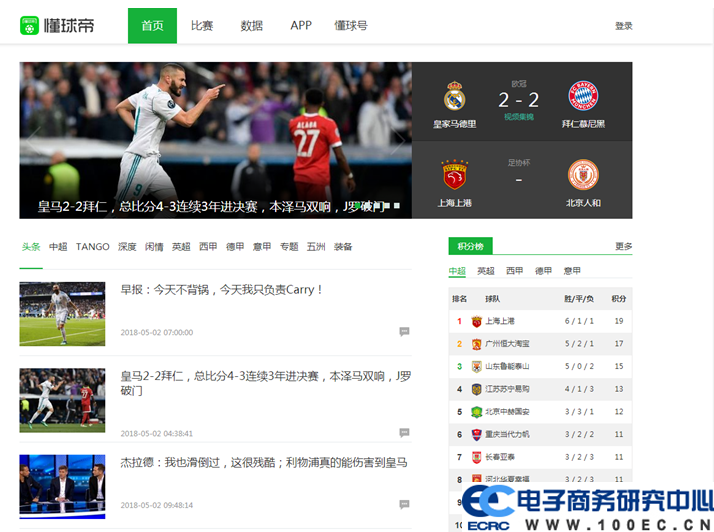Select 山东鲁能泰山 team name in standings
This screenshot has width=714, height=532.
point(507,366)
